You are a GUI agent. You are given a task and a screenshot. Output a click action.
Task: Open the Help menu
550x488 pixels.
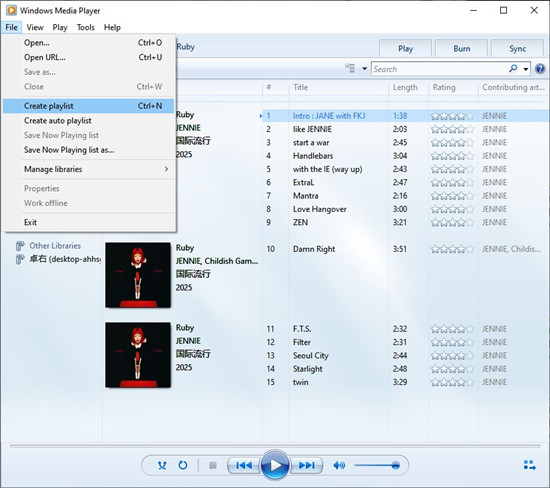[x=112, y=27]
